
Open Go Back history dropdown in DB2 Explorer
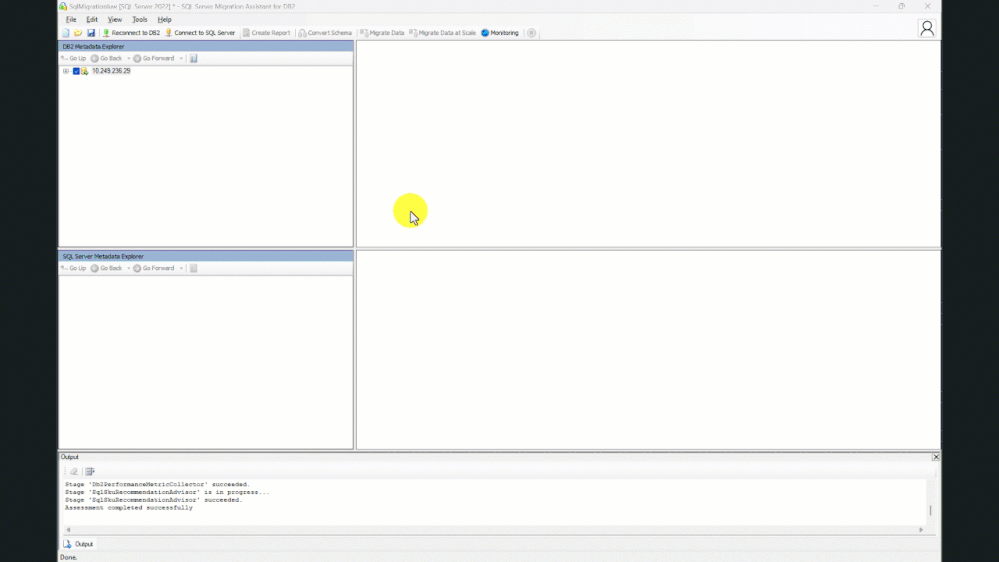pyautogui.click(x=129, y=59)
